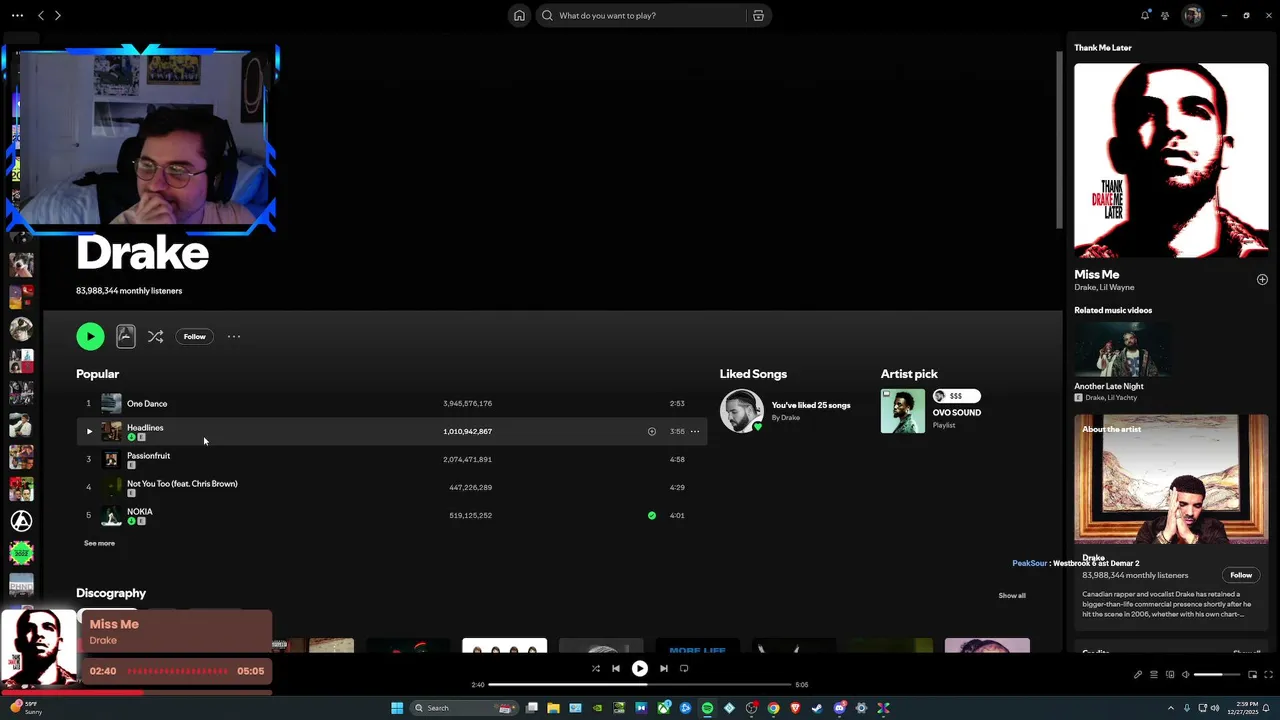Enter full screen mode
Viewport: 1280px width, 720px height.
click(1268, 674)
